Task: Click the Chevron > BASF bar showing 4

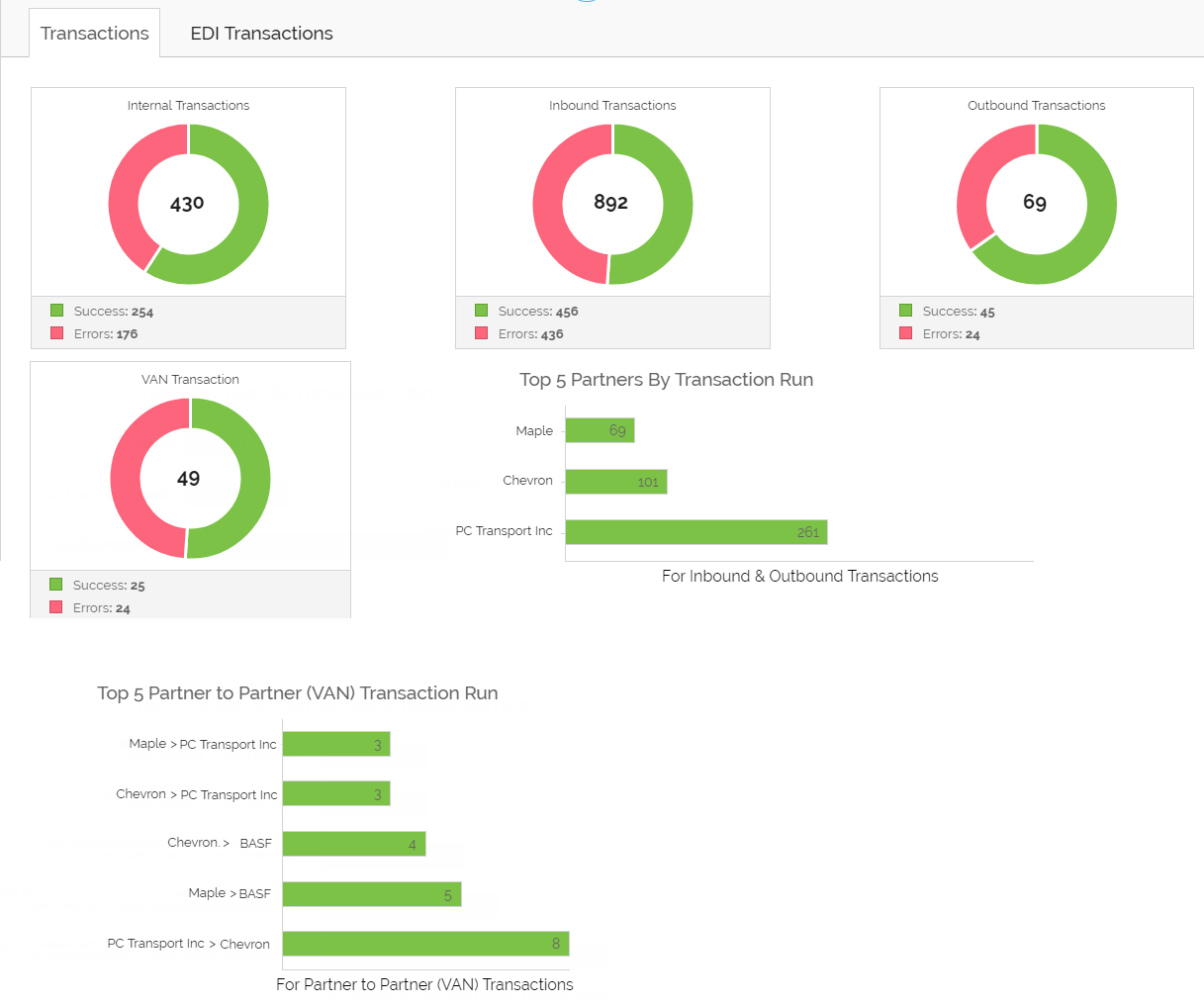Action: (x=353, y=844)
